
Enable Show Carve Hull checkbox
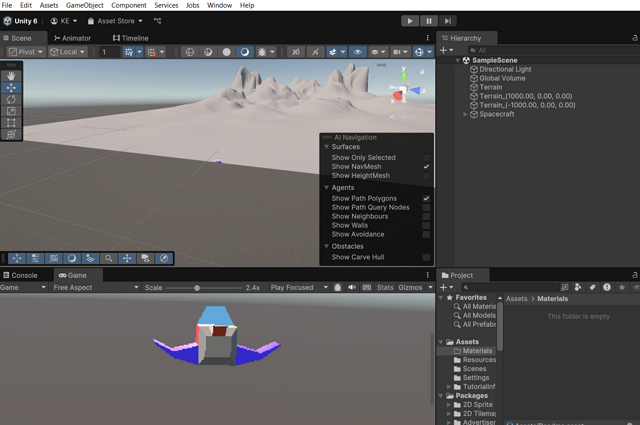(x=426, y=257)
